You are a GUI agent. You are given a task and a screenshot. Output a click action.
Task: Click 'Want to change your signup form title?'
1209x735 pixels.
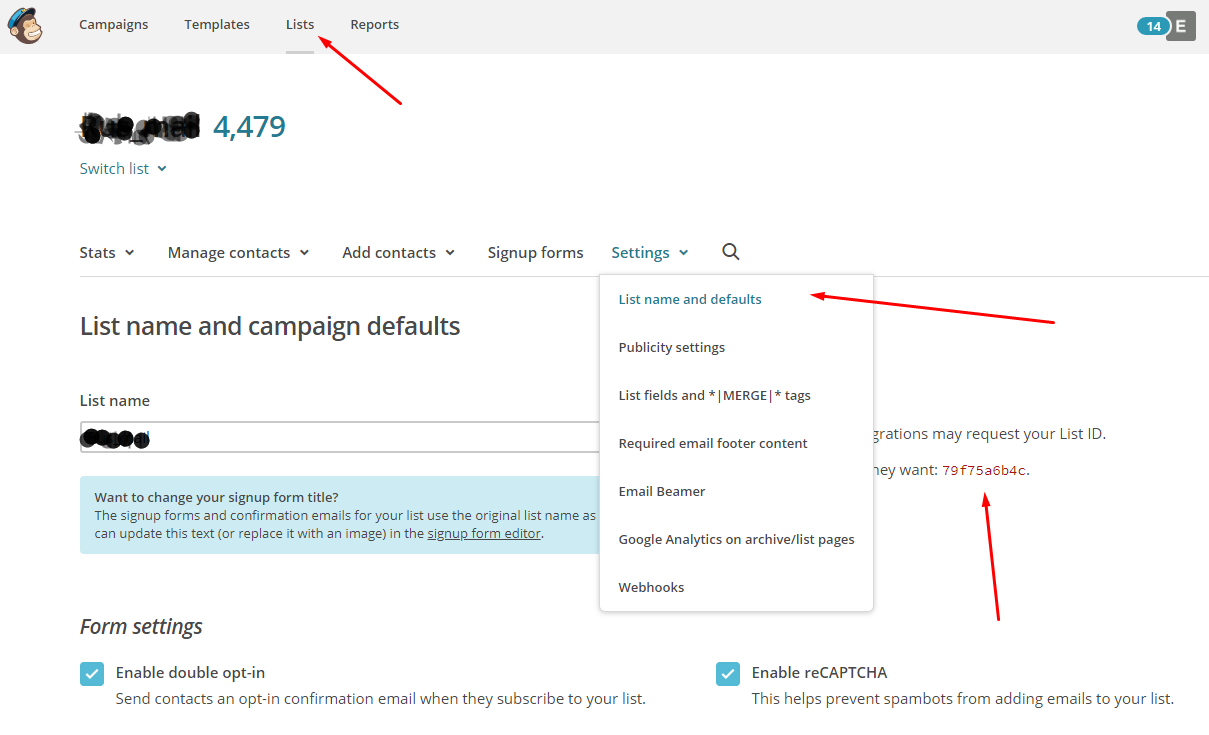click(216, 497)
